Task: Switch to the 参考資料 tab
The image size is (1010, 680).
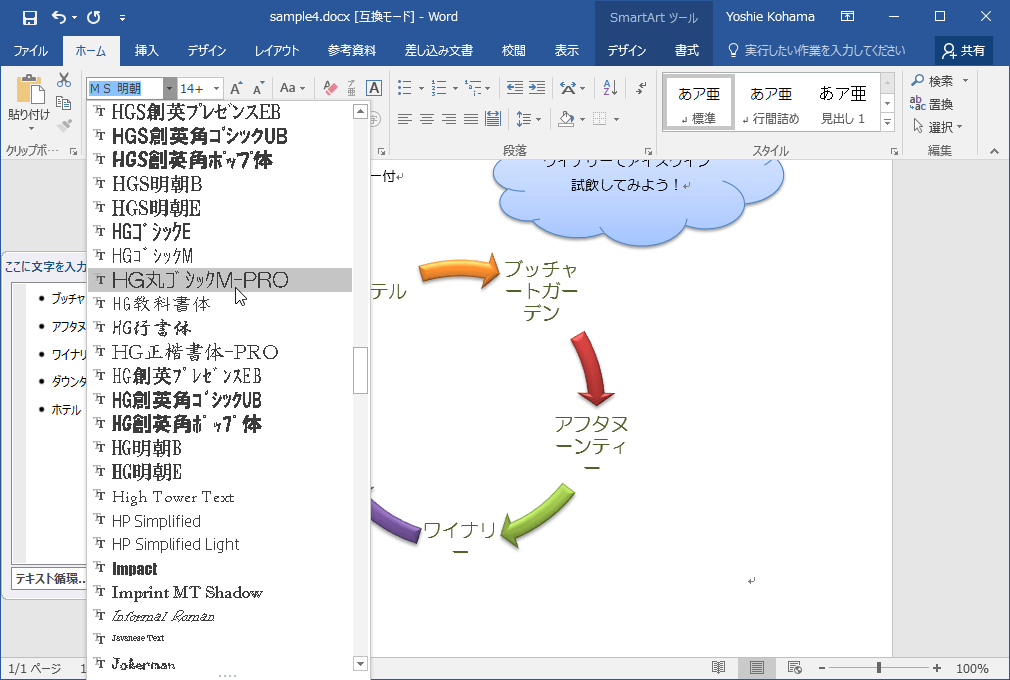Action: pos(352,51)
